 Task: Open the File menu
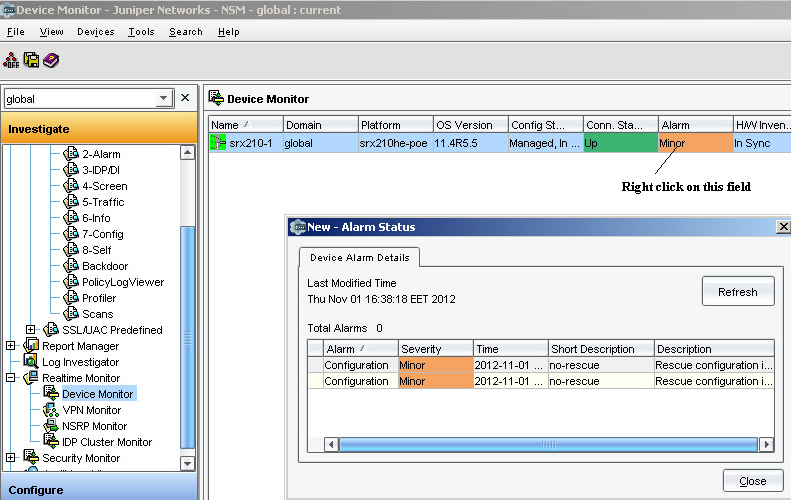click(16, 32)
